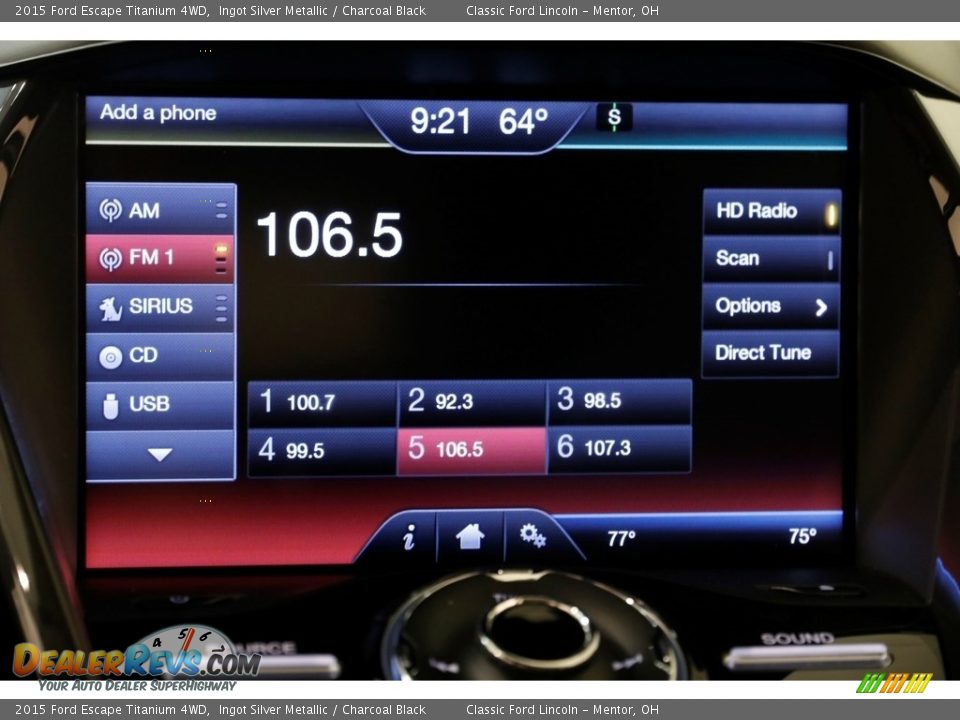Toggle station Scan
Viewport: 960px width, 720px height.
(x=770, y=259)
